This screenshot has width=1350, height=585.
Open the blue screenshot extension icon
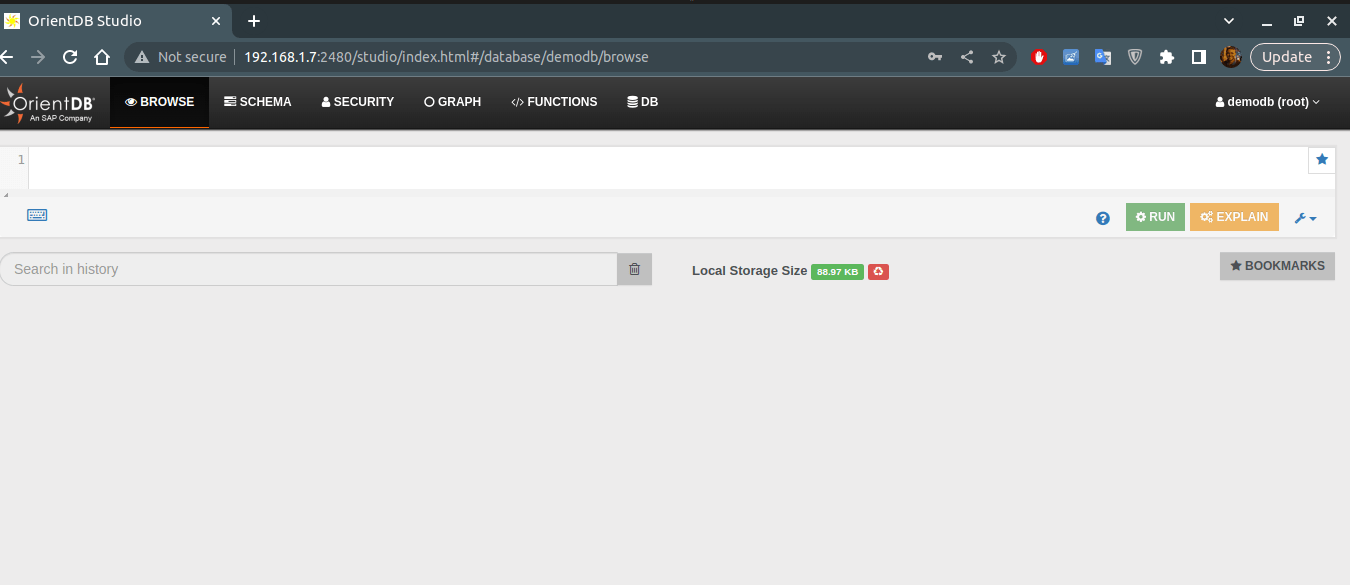pyautogui.click(x=1071, y=57)
